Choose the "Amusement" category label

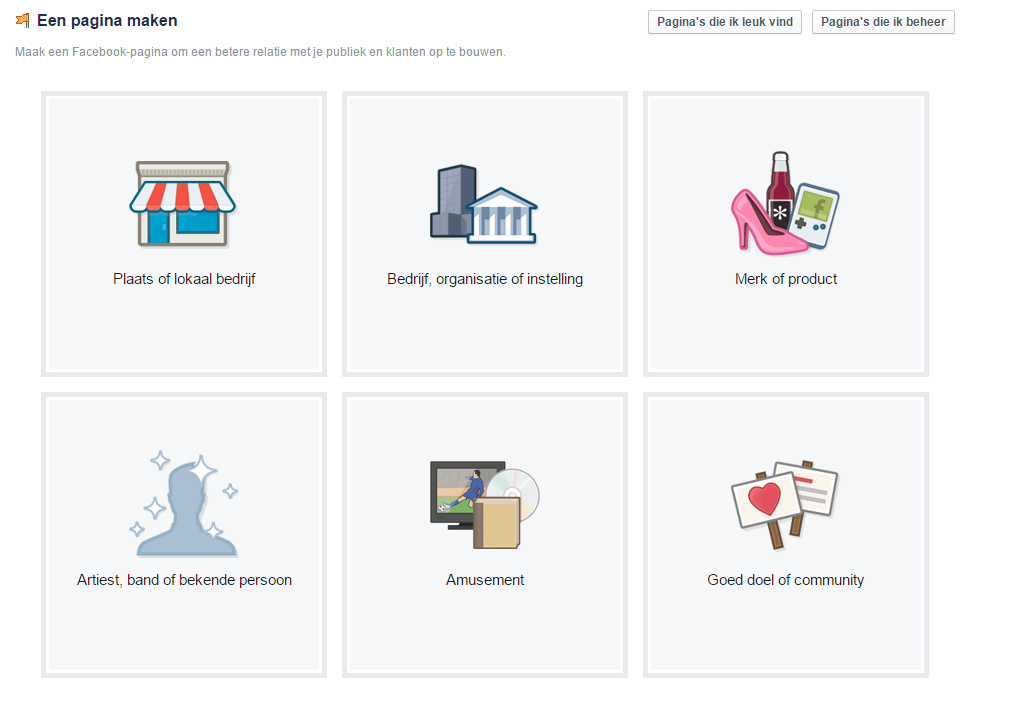(485, 580)
